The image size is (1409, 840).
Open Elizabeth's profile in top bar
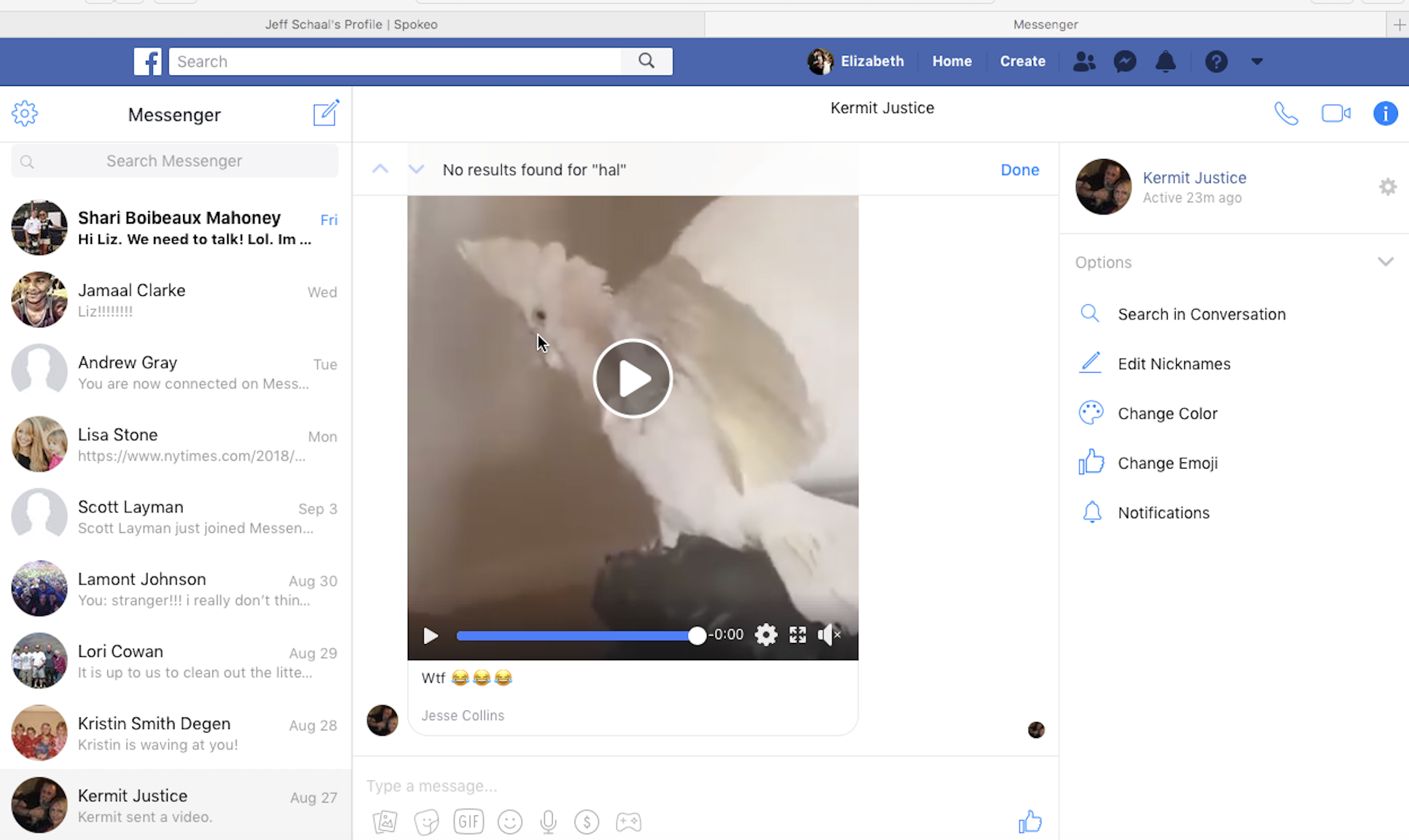click(x=856, y=61)
